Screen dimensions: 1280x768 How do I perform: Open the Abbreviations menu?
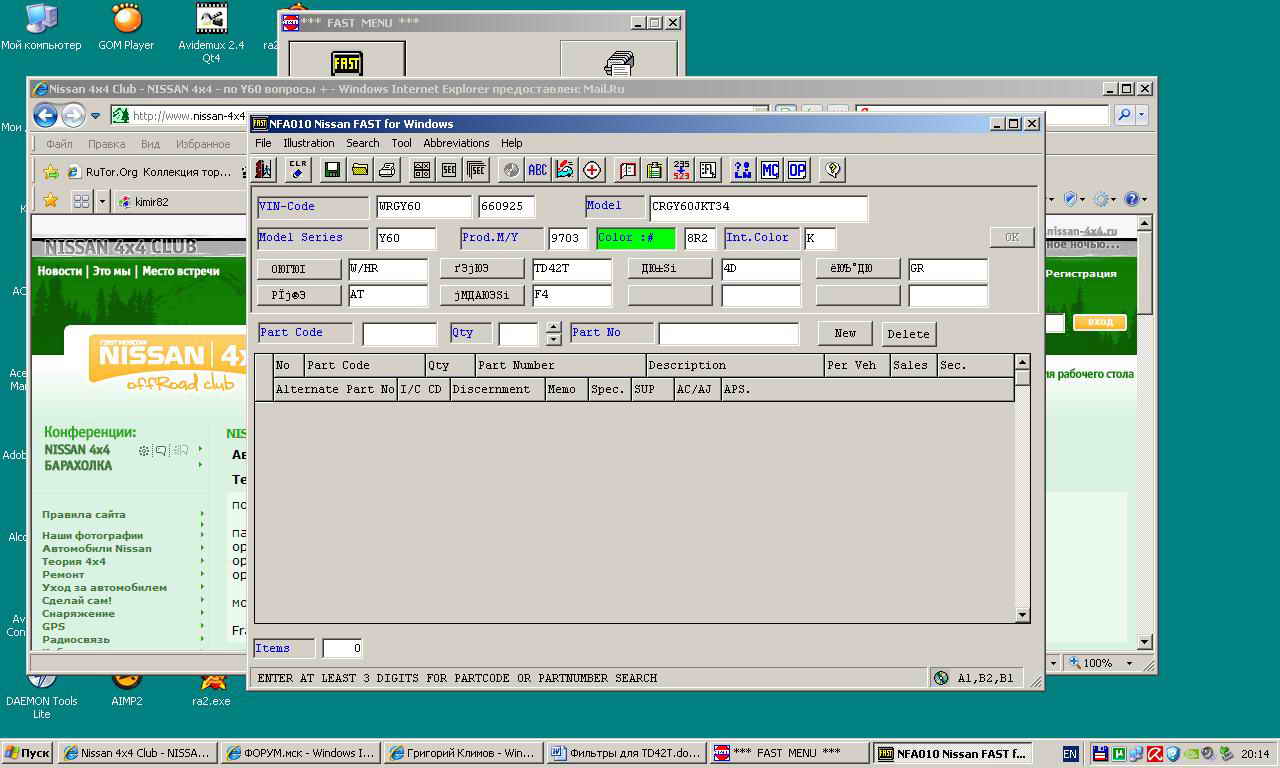coord(456,143)
